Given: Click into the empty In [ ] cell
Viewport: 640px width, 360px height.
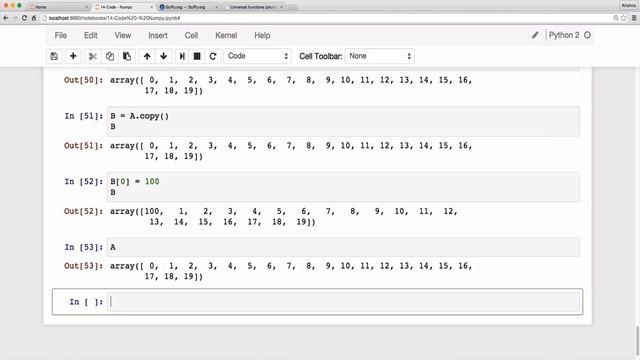Looking at the screenshot, I should pyautogui.click(x=343, y=302).
